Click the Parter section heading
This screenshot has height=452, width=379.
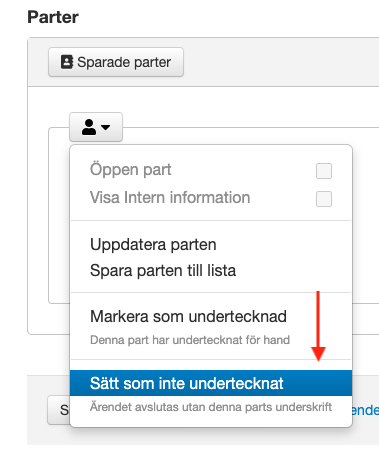[53, 17]
